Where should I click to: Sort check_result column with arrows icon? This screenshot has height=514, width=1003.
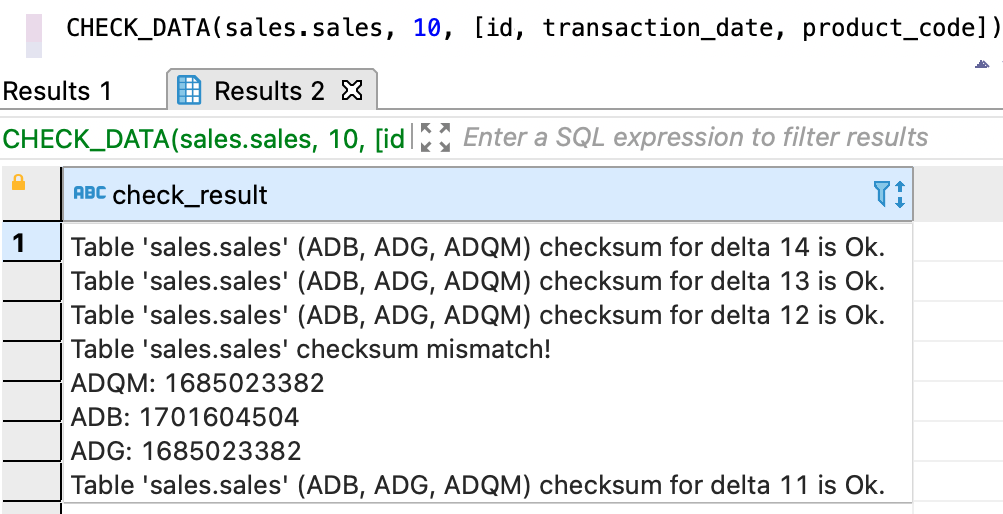900,194
